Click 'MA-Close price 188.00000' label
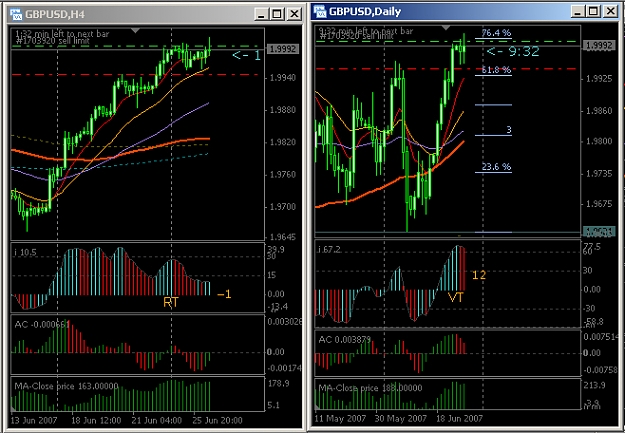The width and height of the screenshot is (625, 433). tap(370, 388)
